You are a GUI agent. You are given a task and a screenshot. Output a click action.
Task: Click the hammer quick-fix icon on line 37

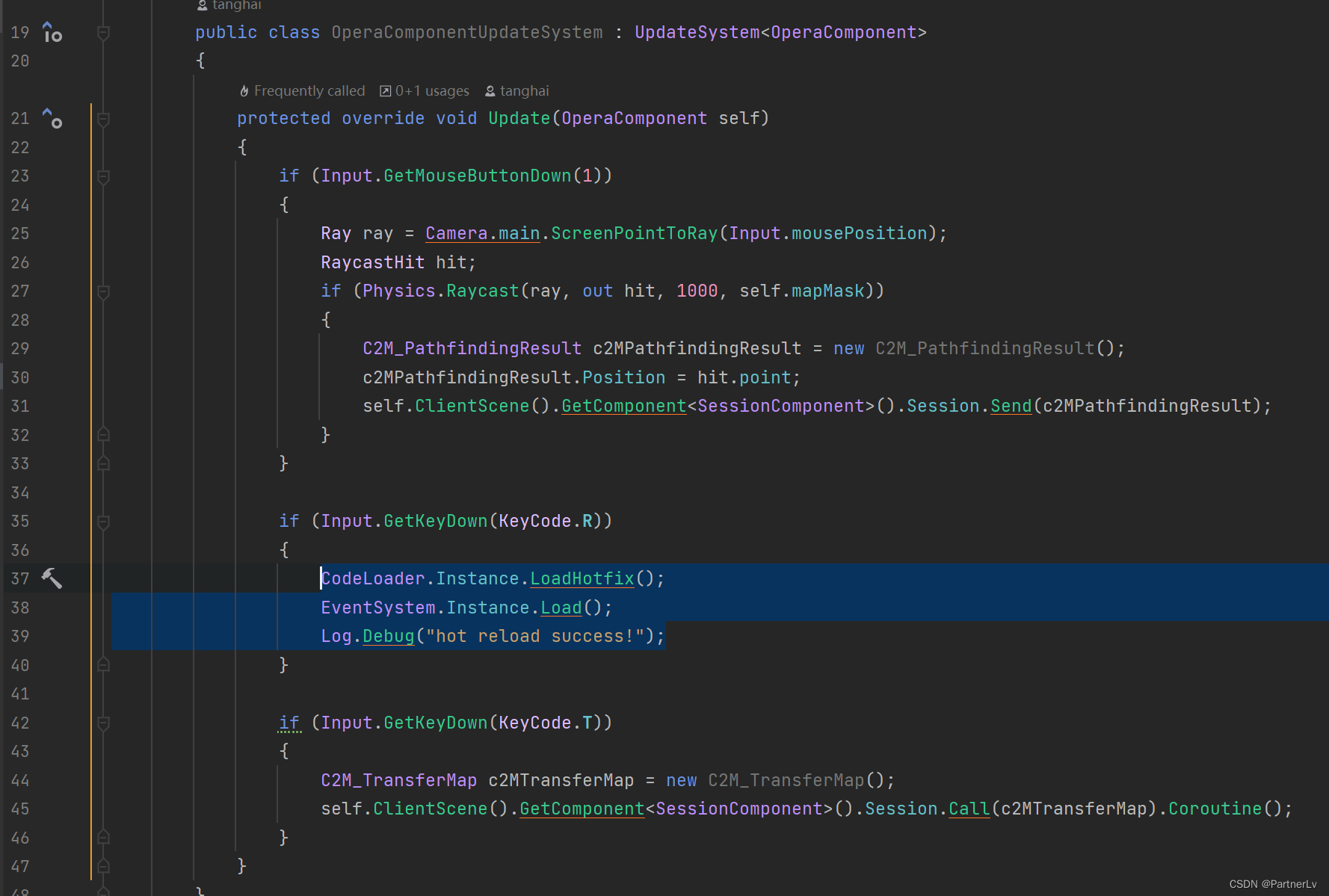pos(52,578)
